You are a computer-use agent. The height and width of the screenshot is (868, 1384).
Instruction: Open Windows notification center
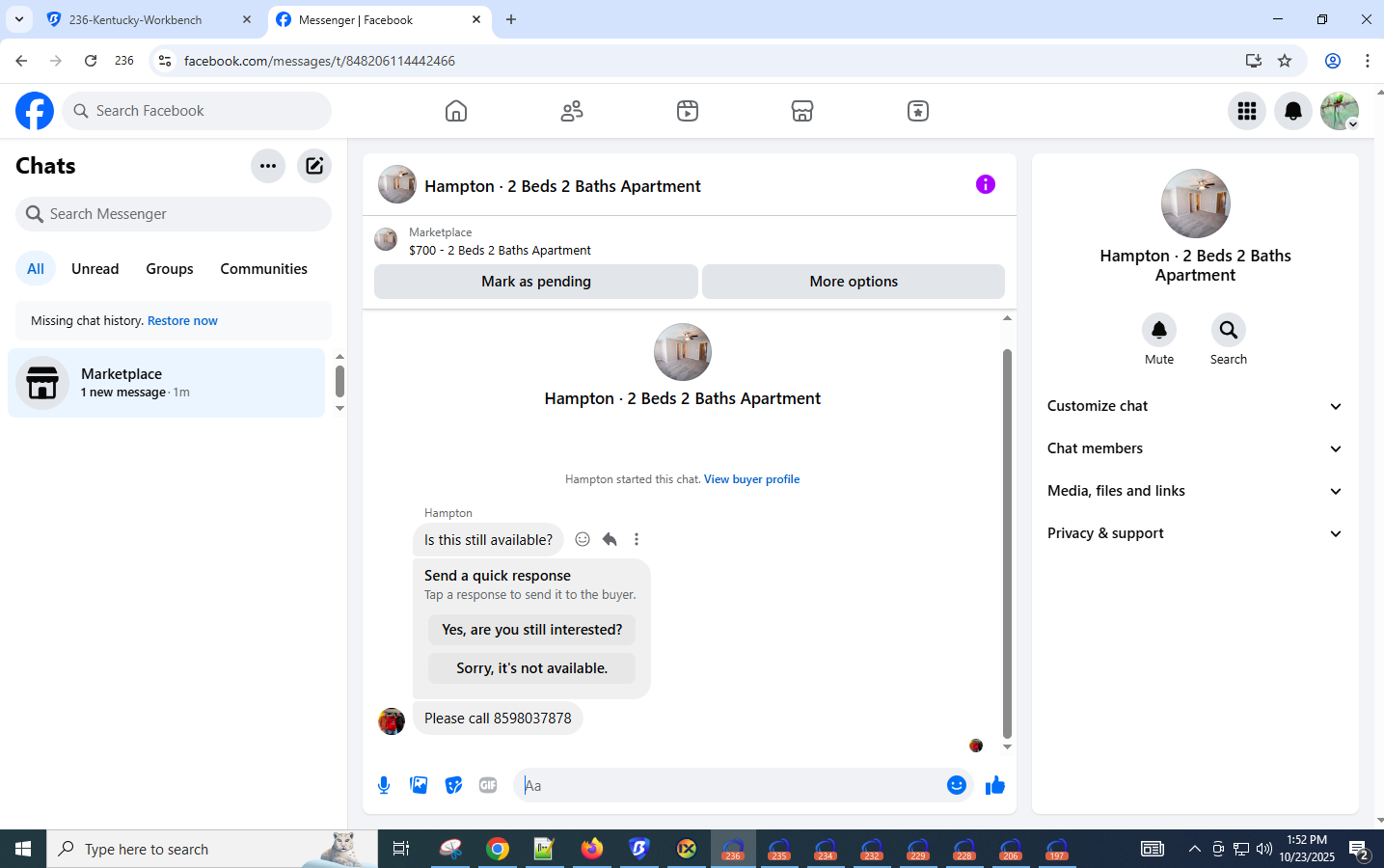pos(1359,849)
